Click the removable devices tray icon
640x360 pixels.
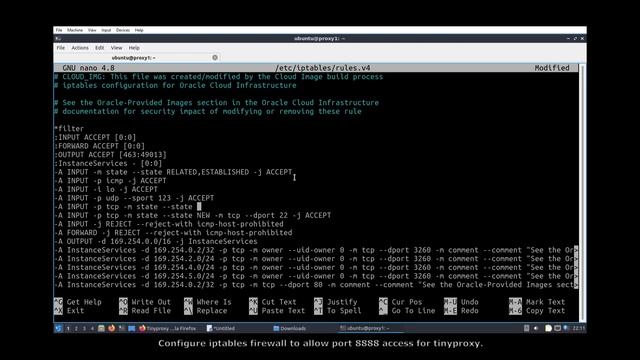click(527, 328)
